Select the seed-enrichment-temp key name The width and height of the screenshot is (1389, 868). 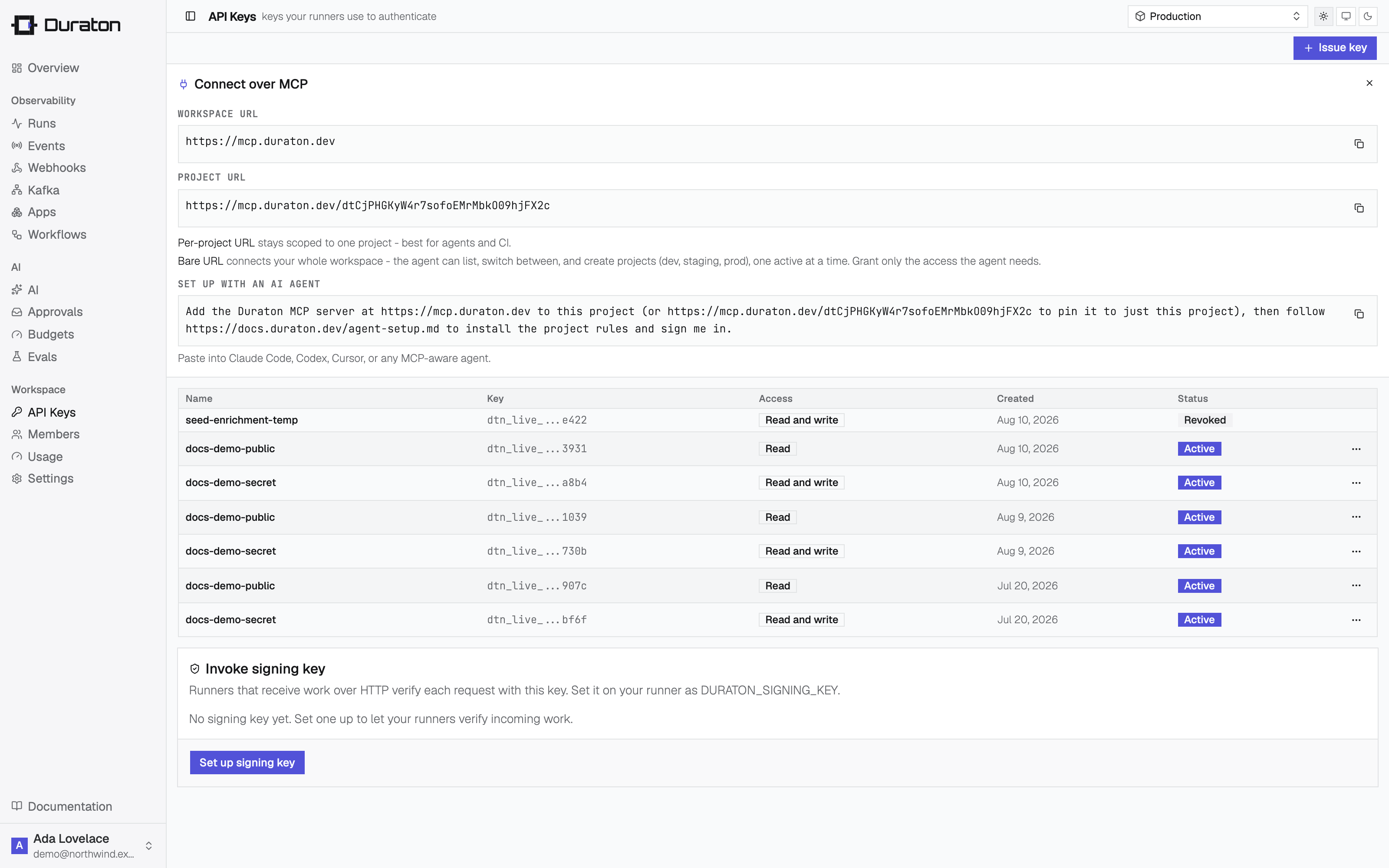pos(242,420)
